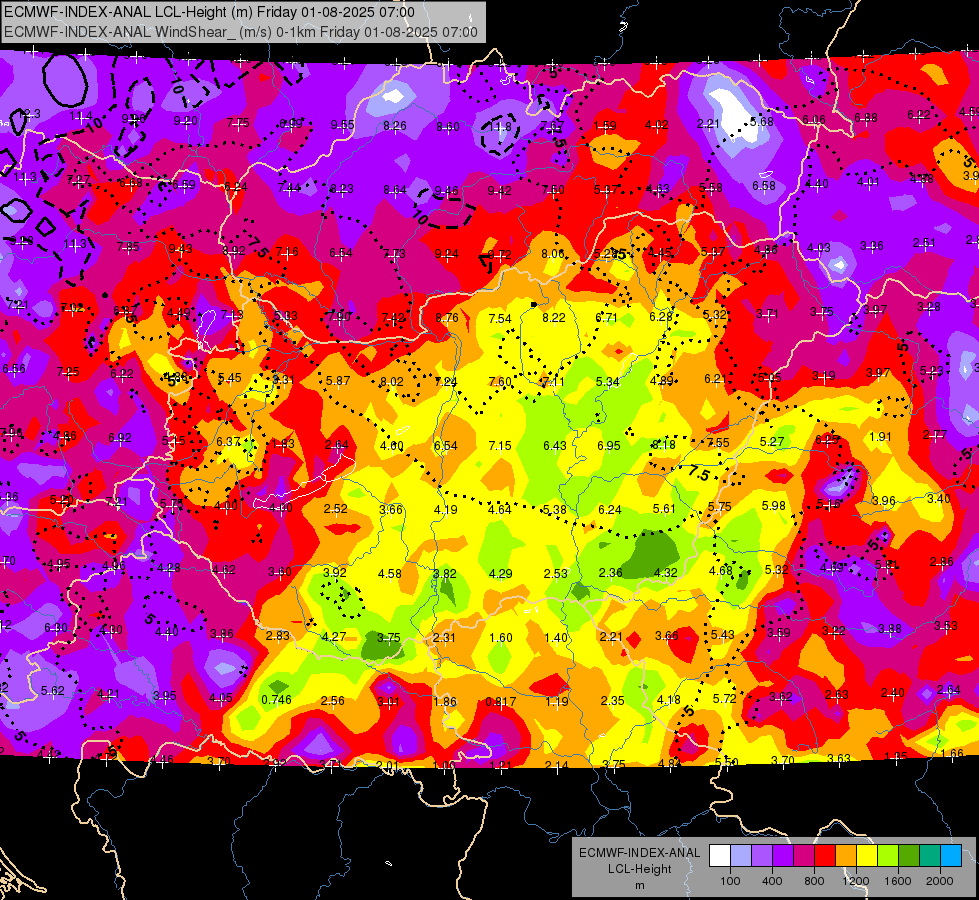Click the shear value 2.35

(612, 701)
